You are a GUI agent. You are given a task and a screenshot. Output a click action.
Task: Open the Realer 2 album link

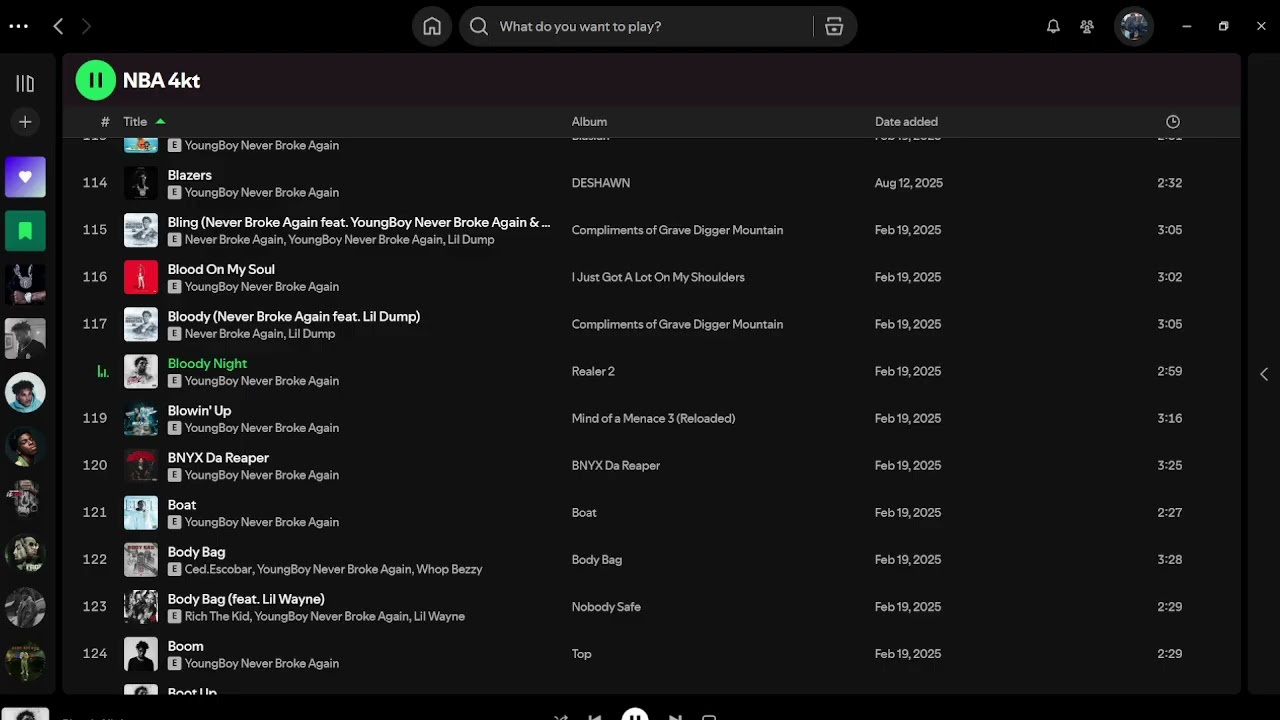click(593, 371)
